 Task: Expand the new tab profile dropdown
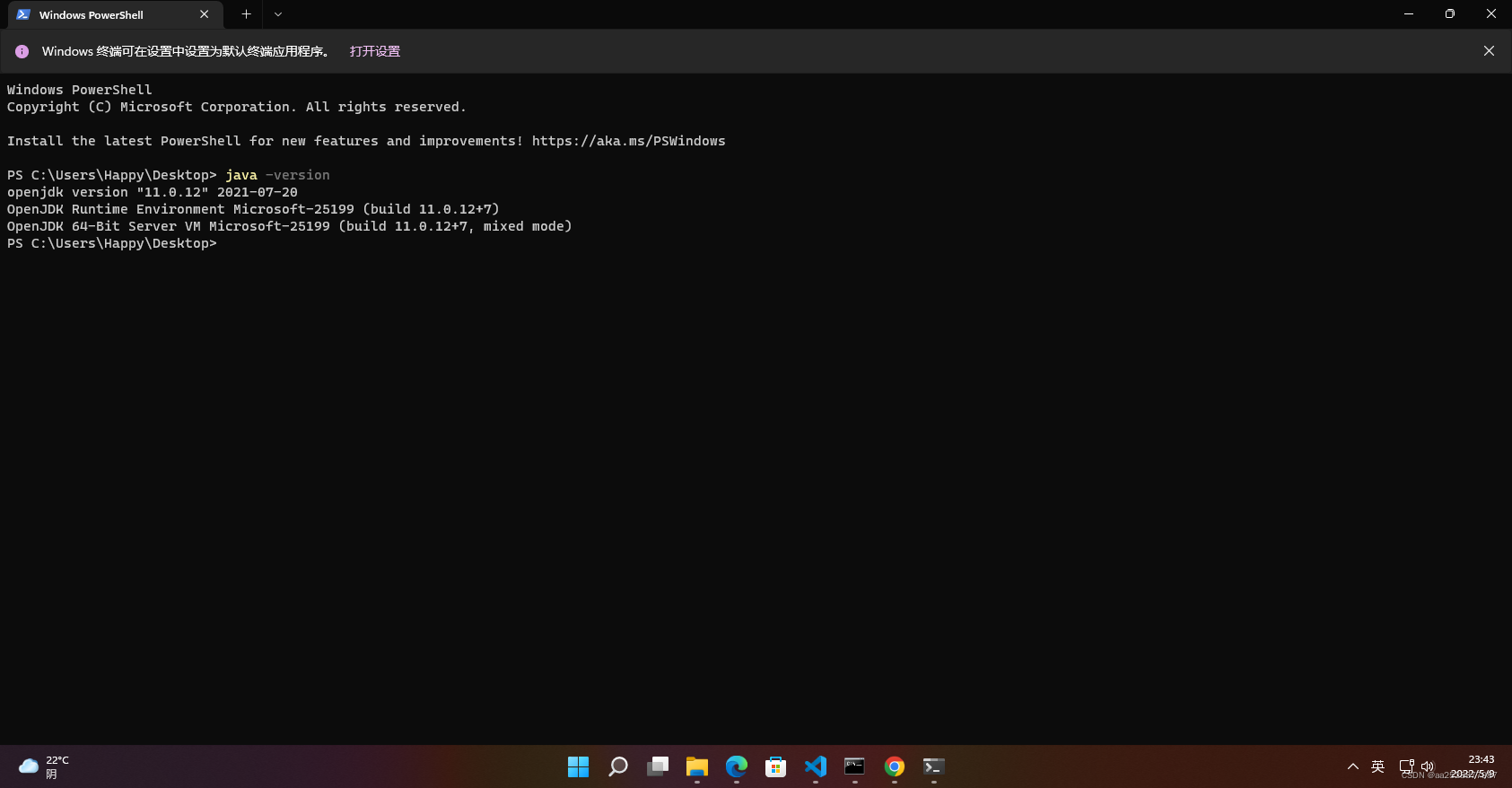(278, 14)
